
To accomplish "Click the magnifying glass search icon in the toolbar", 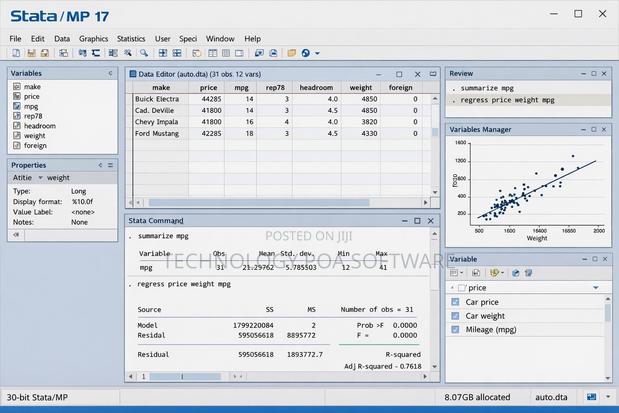I will coord(144,53).
